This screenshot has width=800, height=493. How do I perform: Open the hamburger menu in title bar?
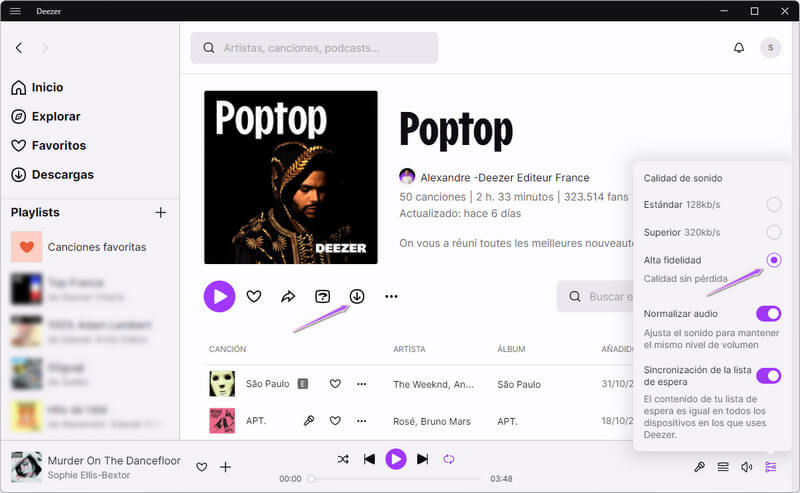pyautogui.click(x=15, y=11)
